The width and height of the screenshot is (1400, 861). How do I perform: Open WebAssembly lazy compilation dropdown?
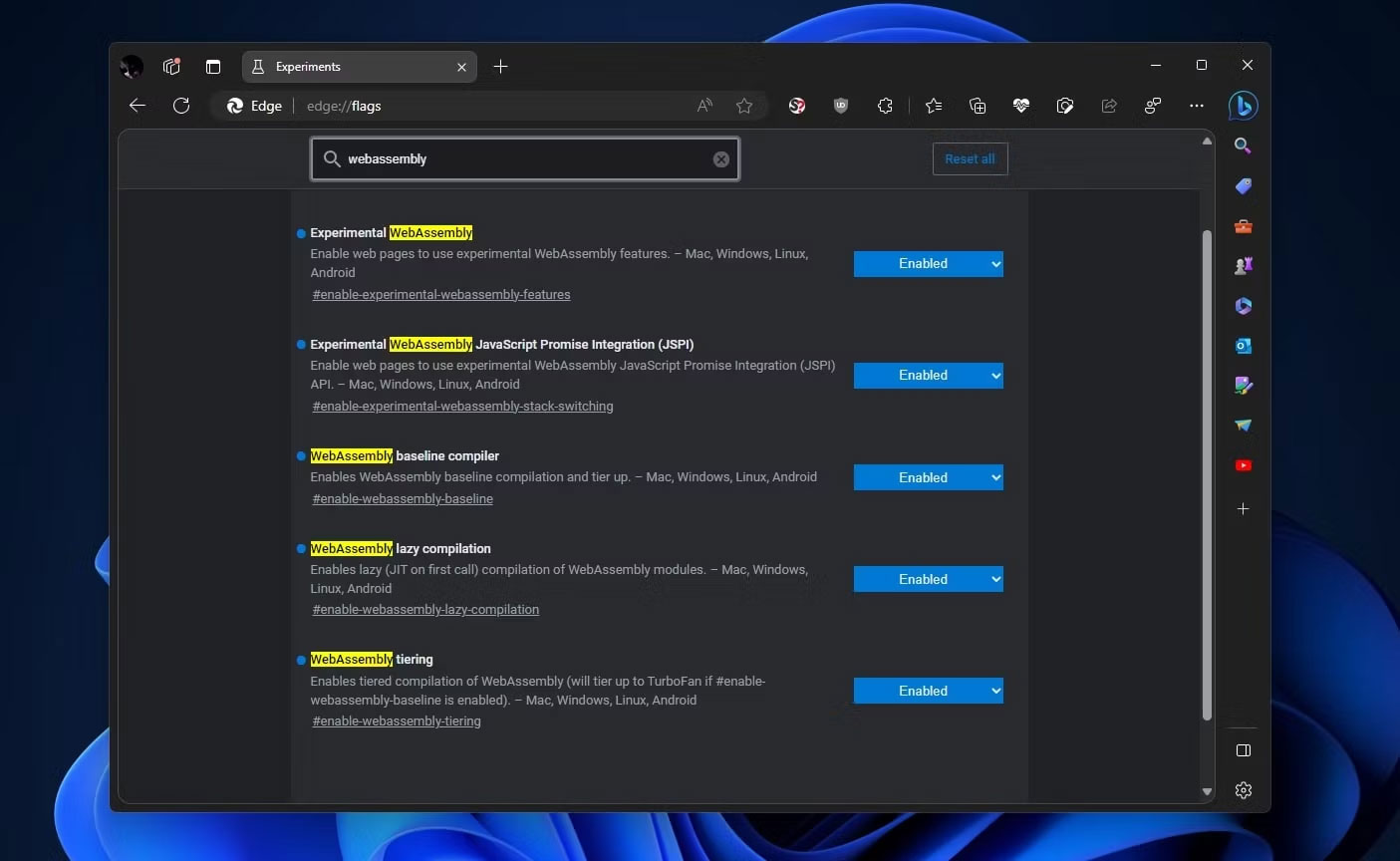click(x=928, y=579)
